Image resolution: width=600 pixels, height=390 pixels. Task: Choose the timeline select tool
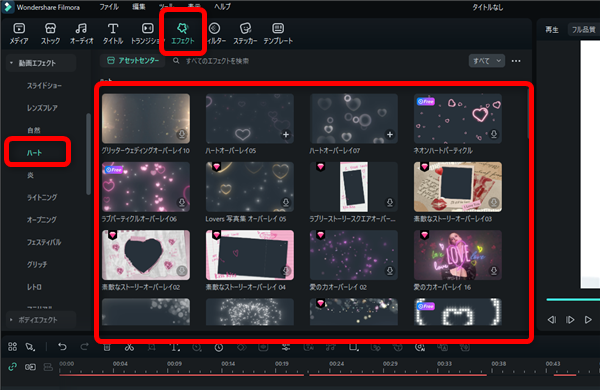(x=30, y=347)
